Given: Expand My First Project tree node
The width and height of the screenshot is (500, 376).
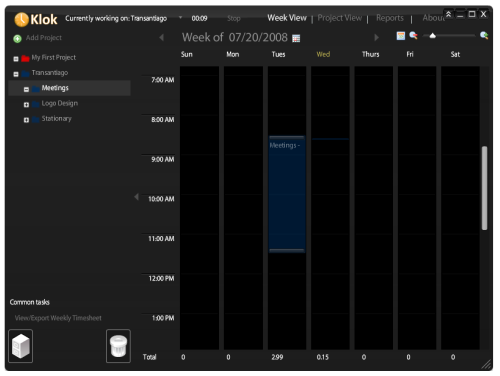Looking at the screenshot, I should tap(16, 59).
